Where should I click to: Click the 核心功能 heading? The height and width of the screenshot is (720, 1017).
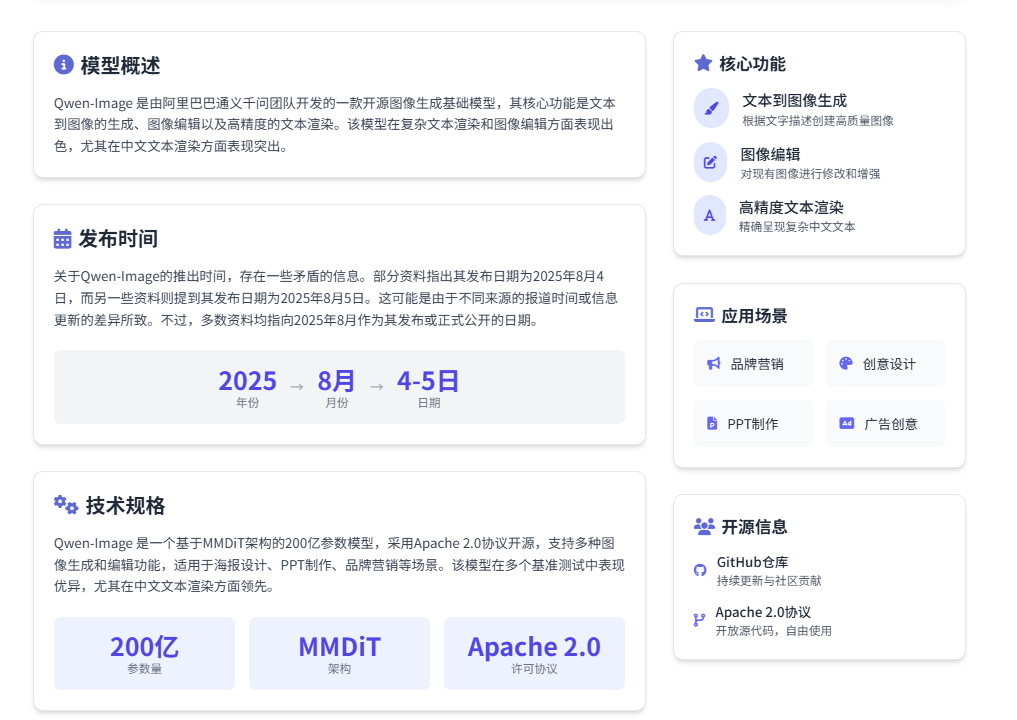(752, 64)
